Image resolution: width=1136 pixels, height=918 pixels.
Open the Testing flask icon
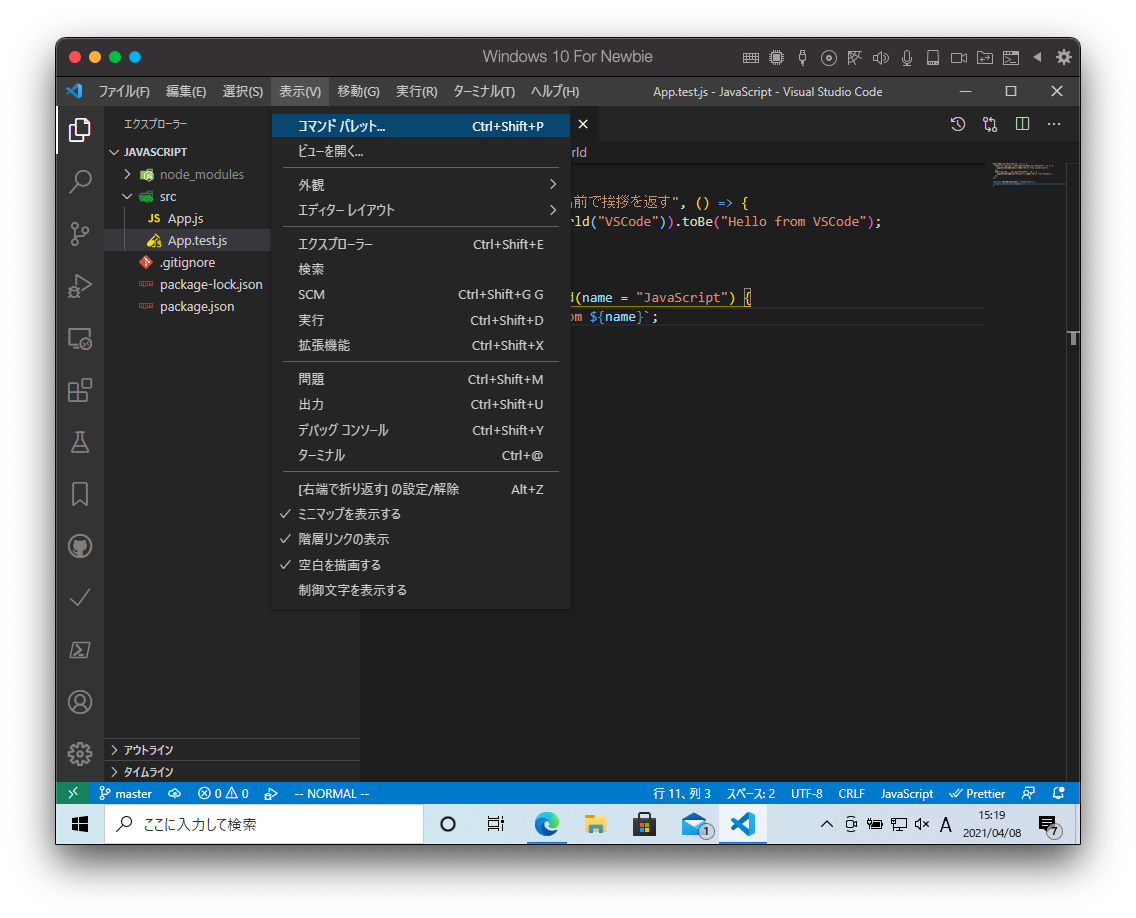[x=80, y=442]
